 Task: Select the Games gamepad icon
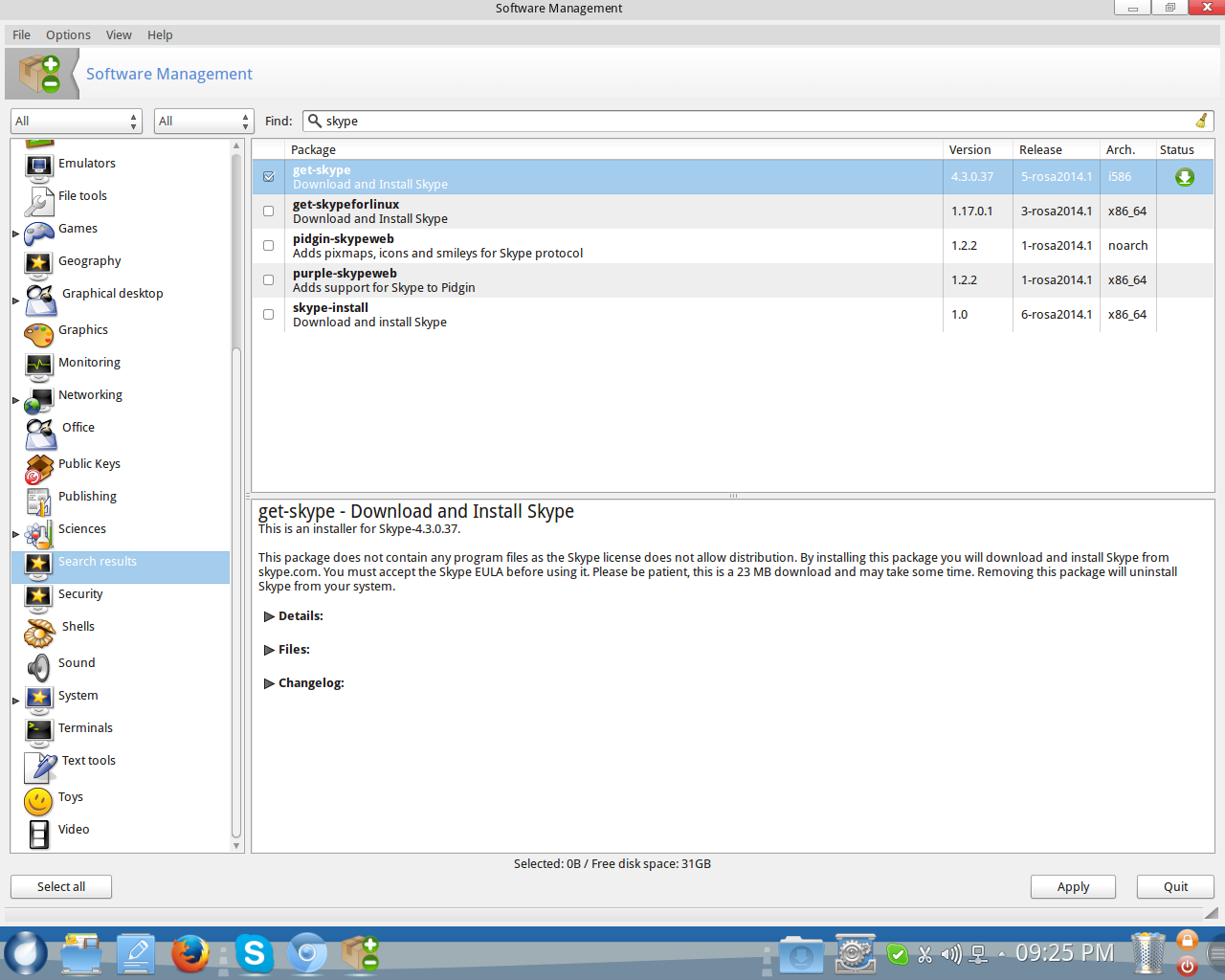point(39,233)
